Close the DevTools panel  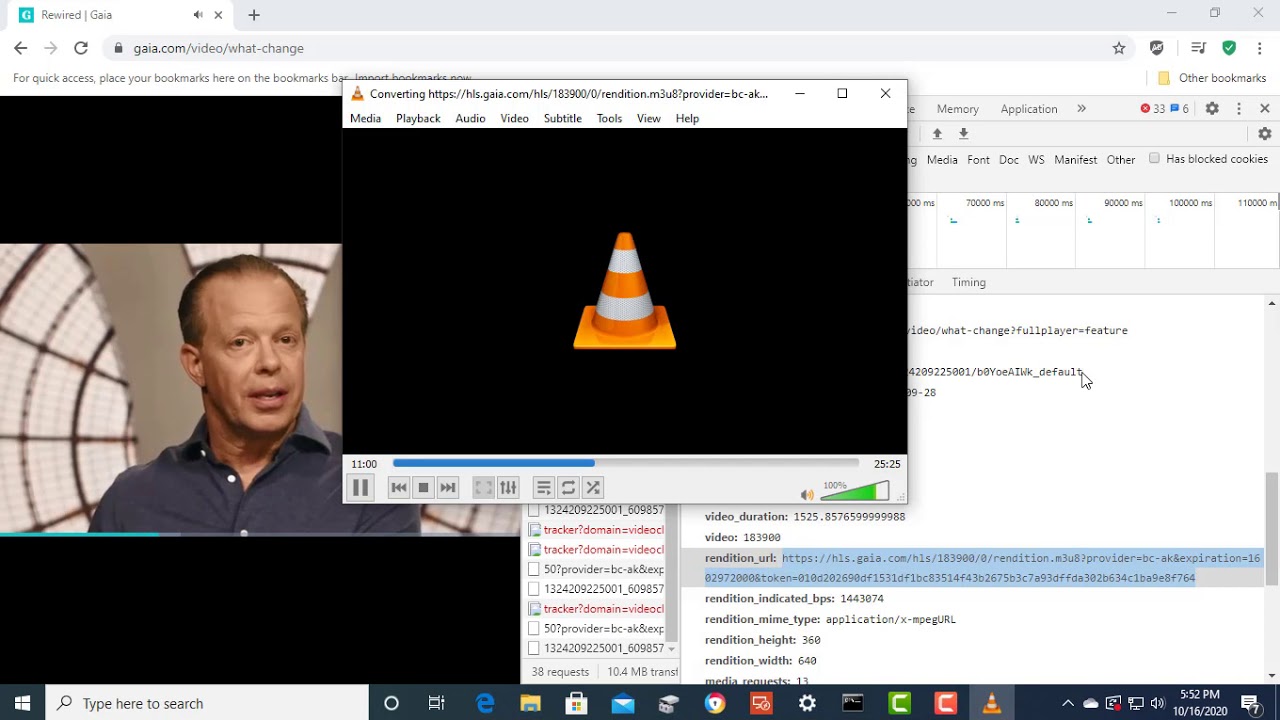coord(1265,109)
